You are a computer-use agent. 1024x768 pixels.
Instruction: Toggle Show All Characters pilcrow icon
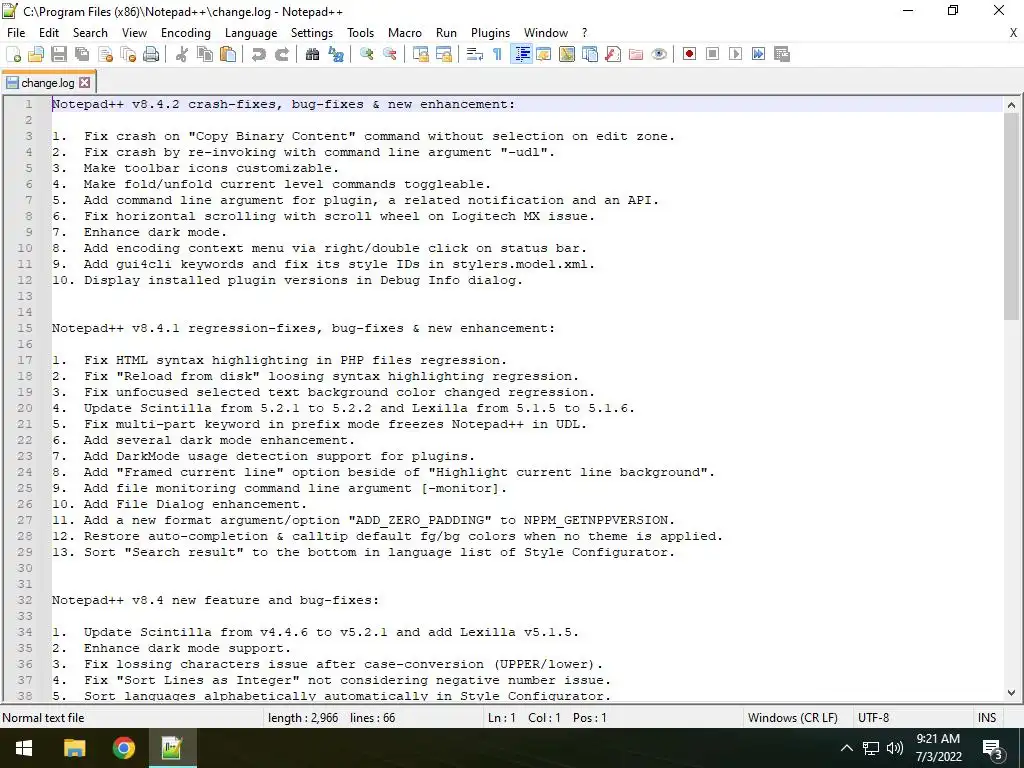point(498,54)
